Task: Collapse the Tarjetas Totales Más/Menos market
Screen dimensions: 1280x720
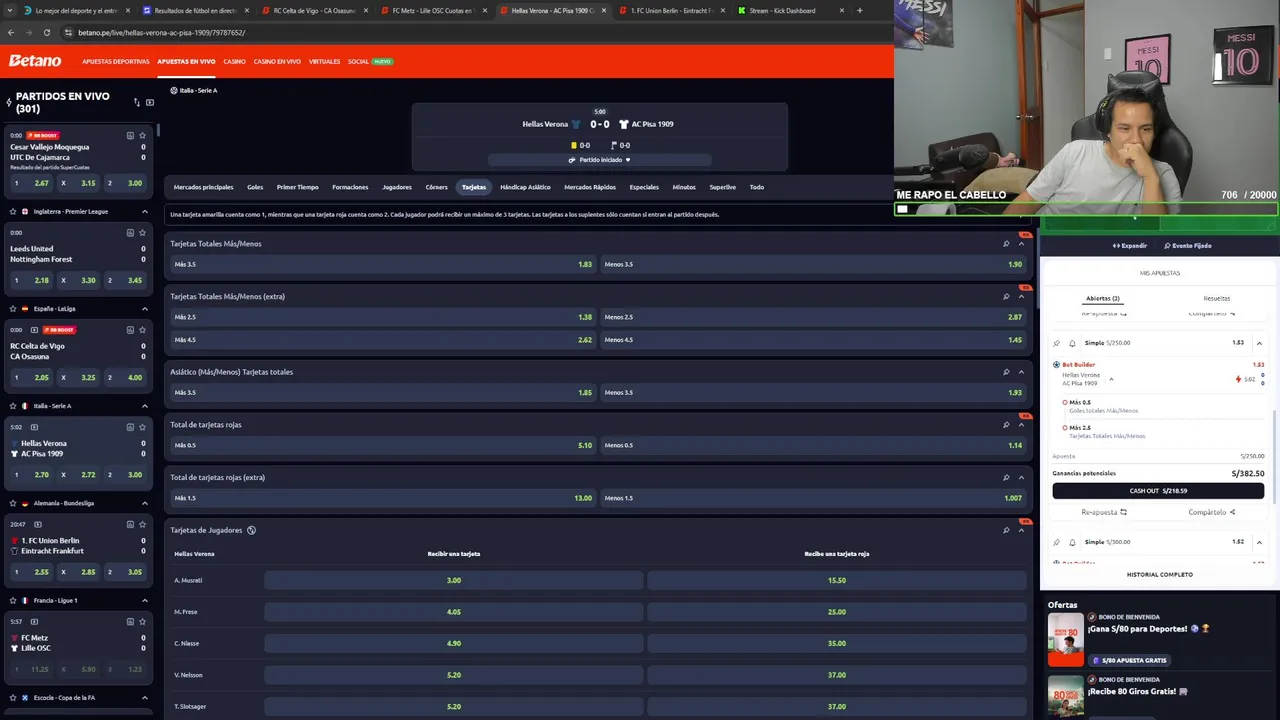Action: tap(1021, 244)
